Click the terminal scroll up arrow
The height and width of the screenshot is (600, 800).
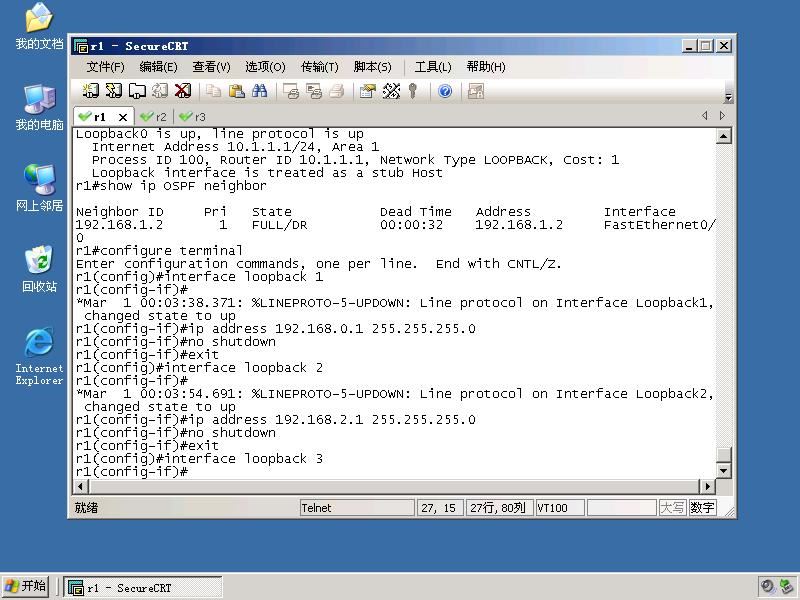(723, 136)
